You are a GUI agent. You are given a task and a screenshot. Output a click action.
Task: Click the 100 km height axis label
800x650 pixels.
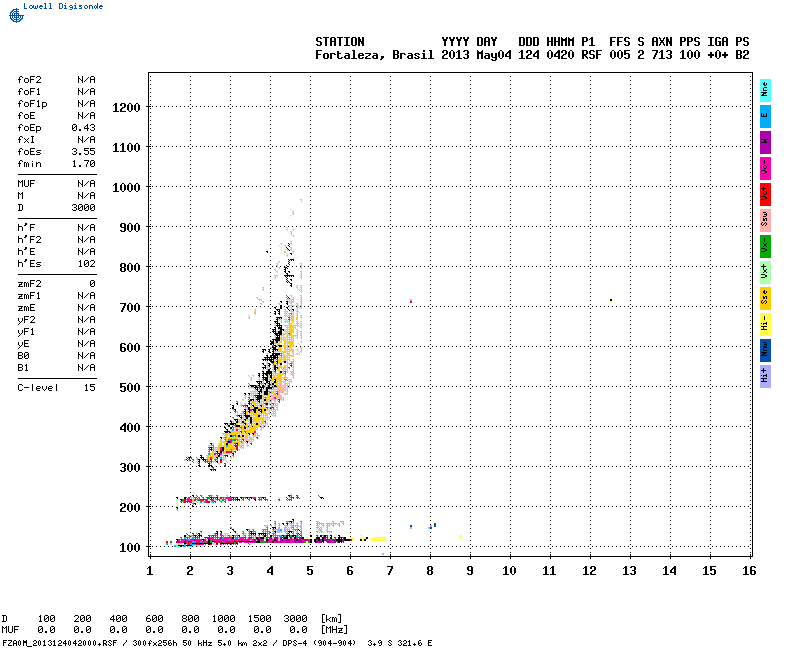(130, 547)
